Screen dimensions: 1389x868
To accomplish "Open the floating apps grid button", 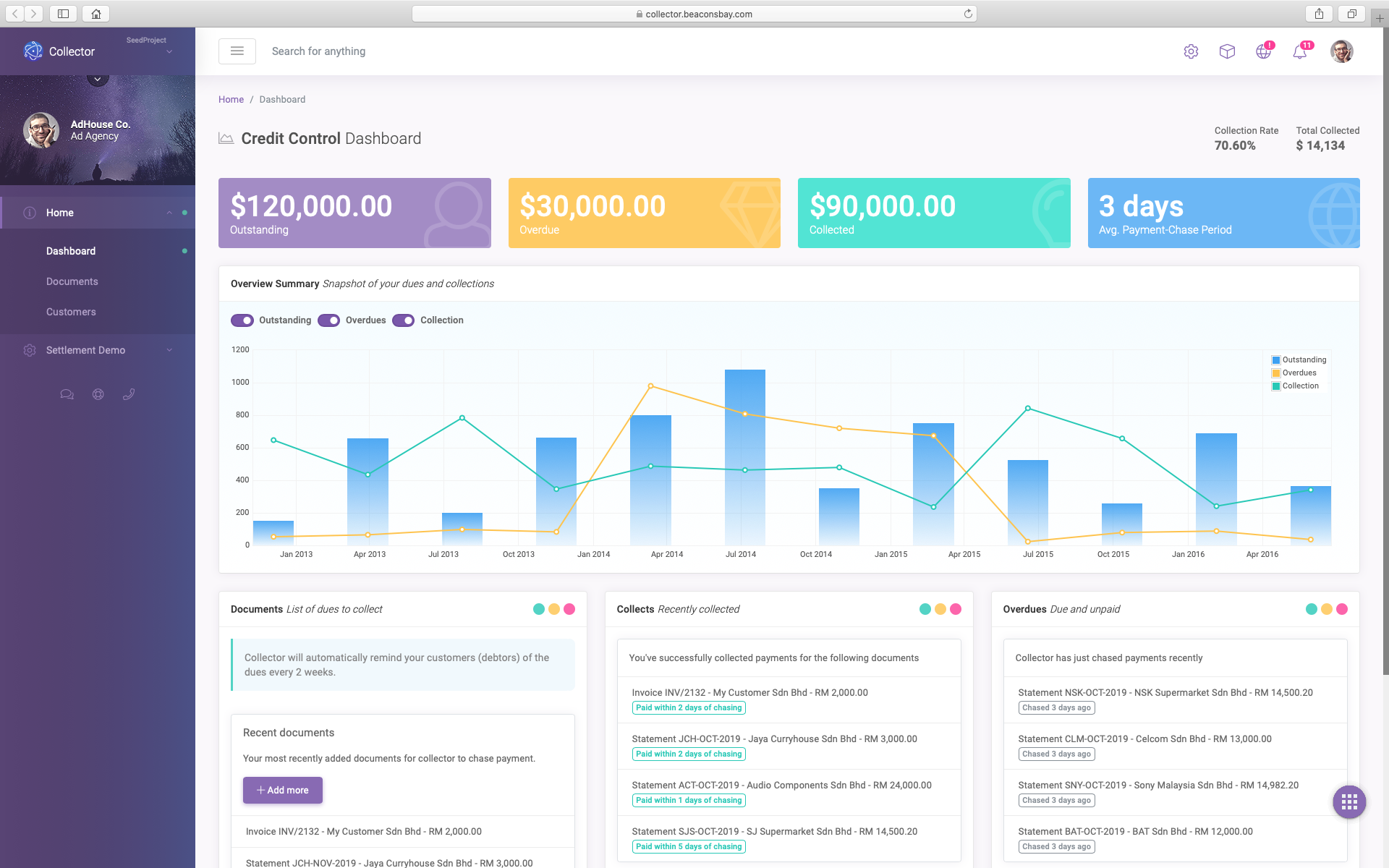I will 1349,801.
